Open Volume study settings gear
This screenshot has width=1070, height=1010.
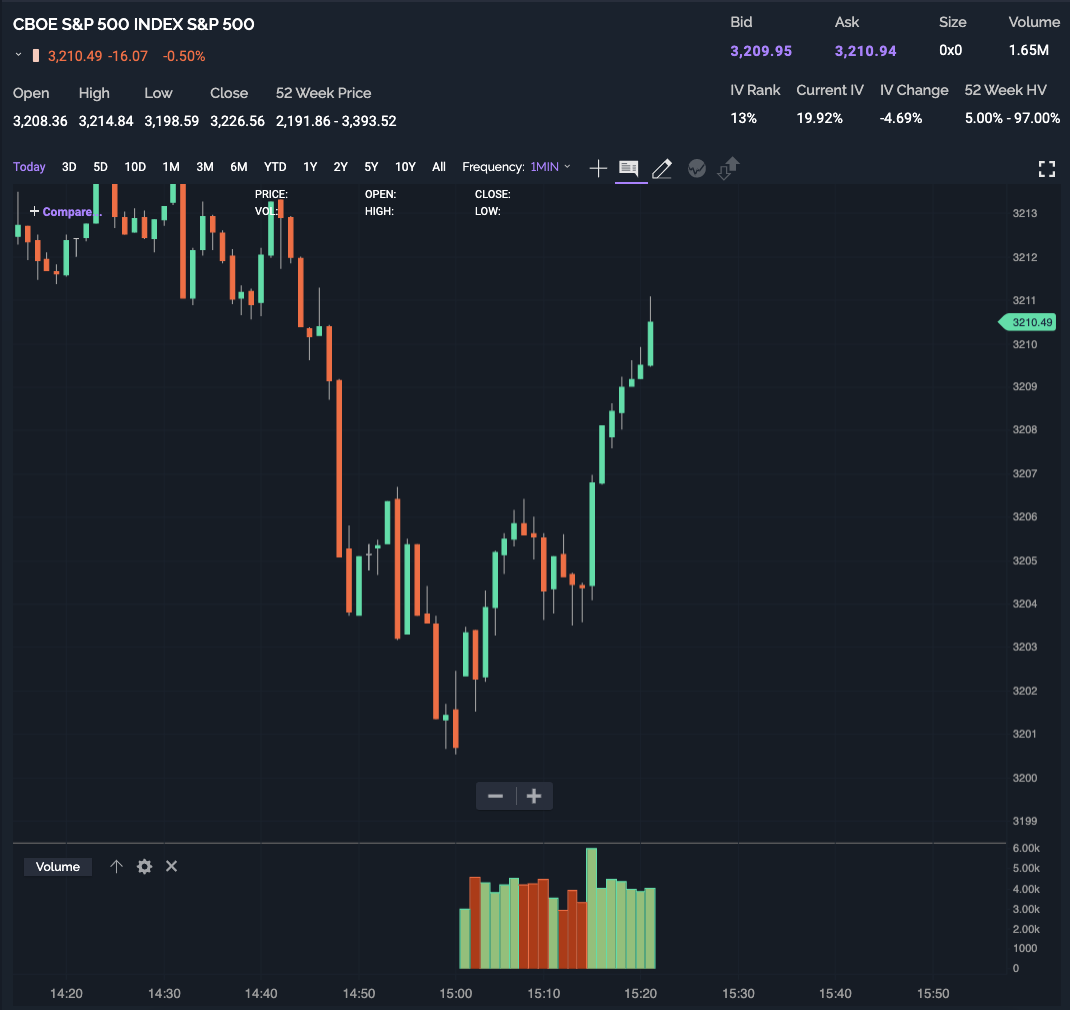point(144,867)
